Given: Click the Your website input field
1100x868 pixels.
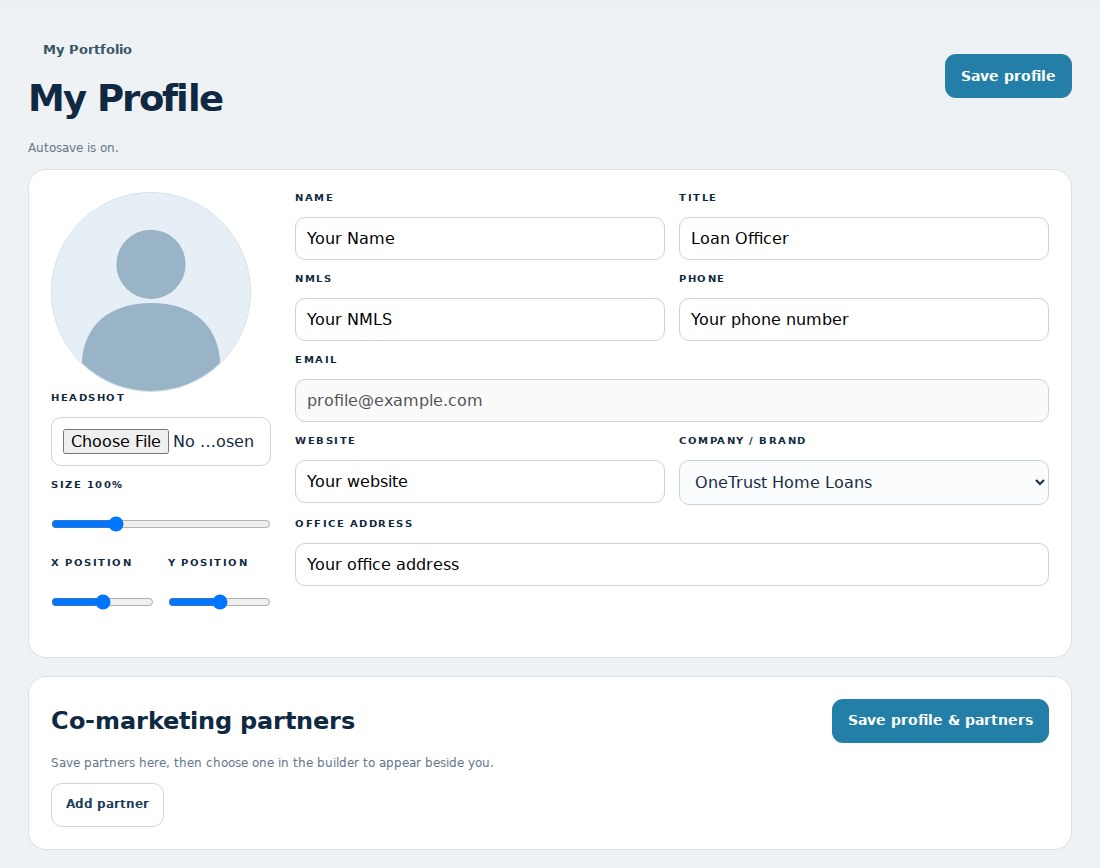Looking at the screenshot, I should point(479,481).
